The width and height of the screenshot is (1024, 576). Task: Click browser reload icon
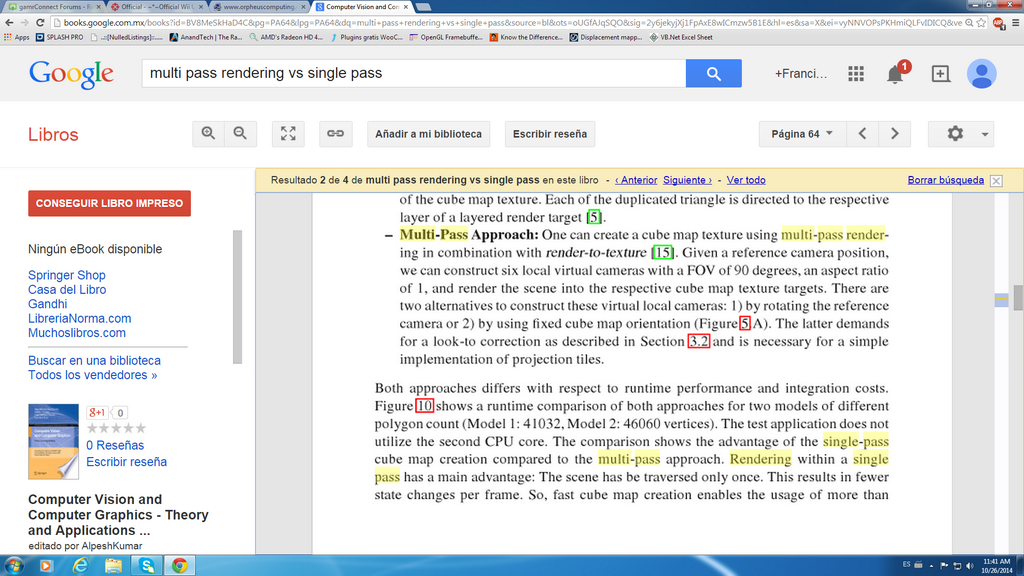click(x=40, y=22)
